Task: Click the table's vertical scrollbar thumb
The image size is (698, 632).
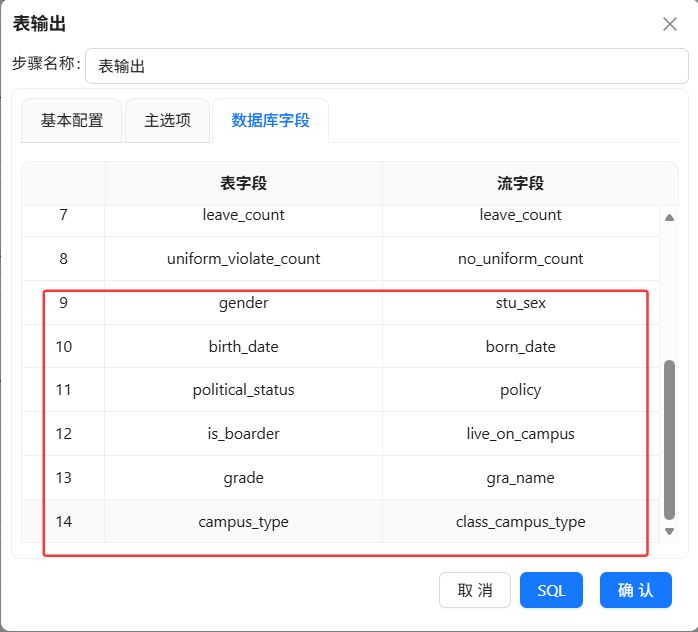Action: coord(669,440)
